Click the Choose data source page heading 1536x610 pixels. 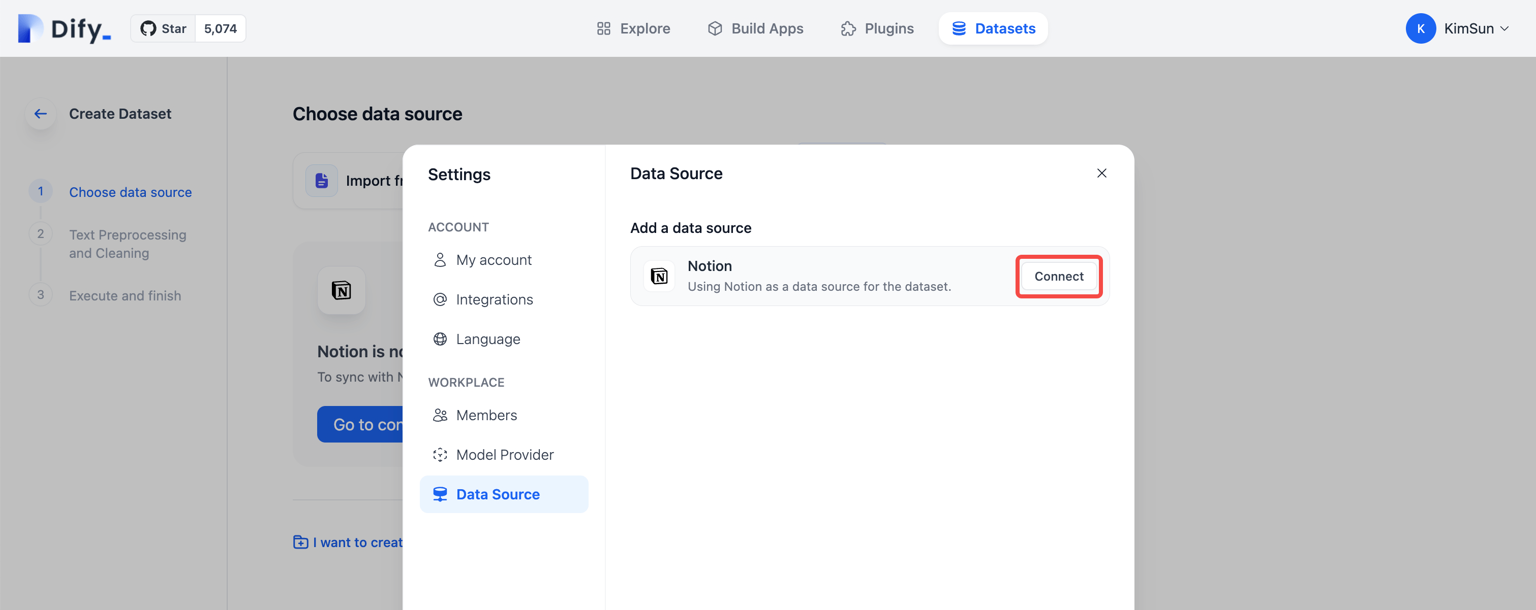pyautogui.click(x=377, y=114)
